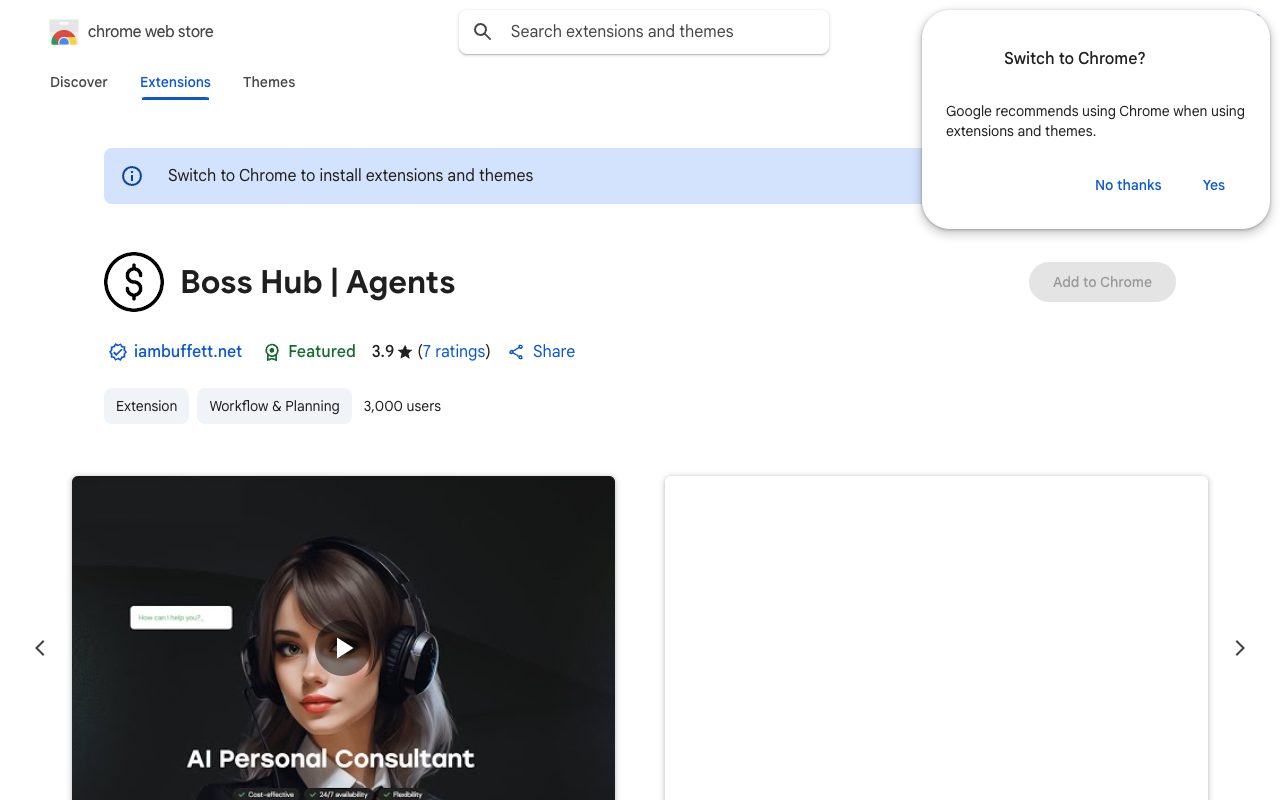Screen dimensions: 1280x800
Task: Select the blank second screenshot card
Action: 936,638
